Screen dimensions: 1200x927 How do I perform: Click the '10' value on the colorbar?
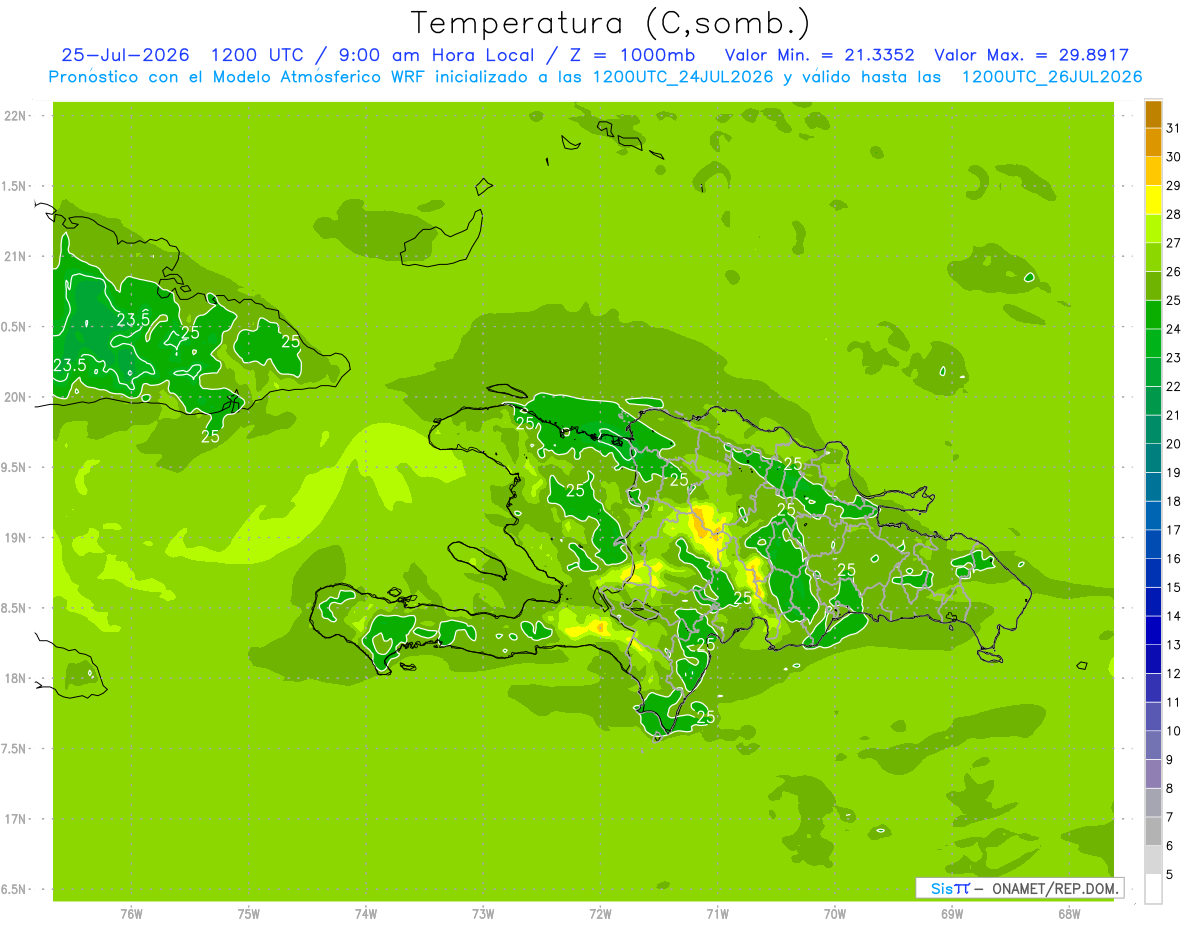click(x=1174, y=731)
